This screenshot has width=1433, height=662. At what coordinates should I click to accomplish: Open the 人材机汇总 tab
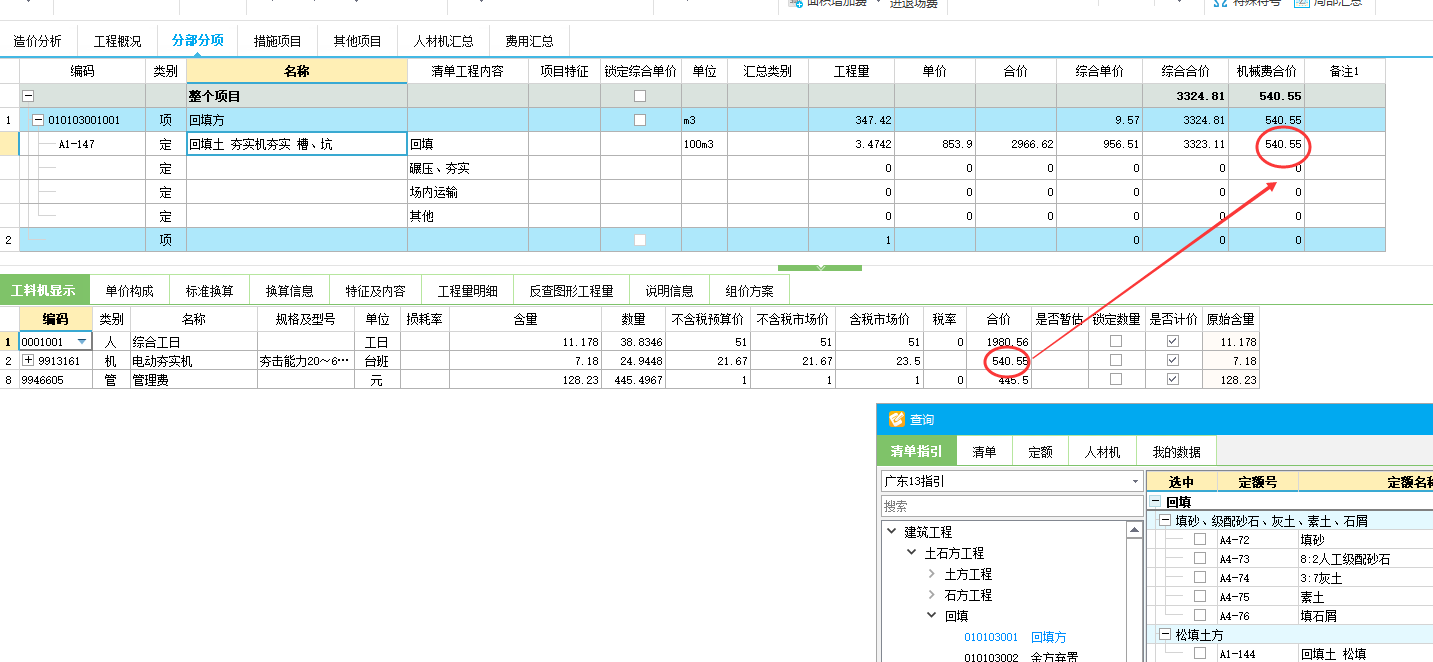pos(444,41)
